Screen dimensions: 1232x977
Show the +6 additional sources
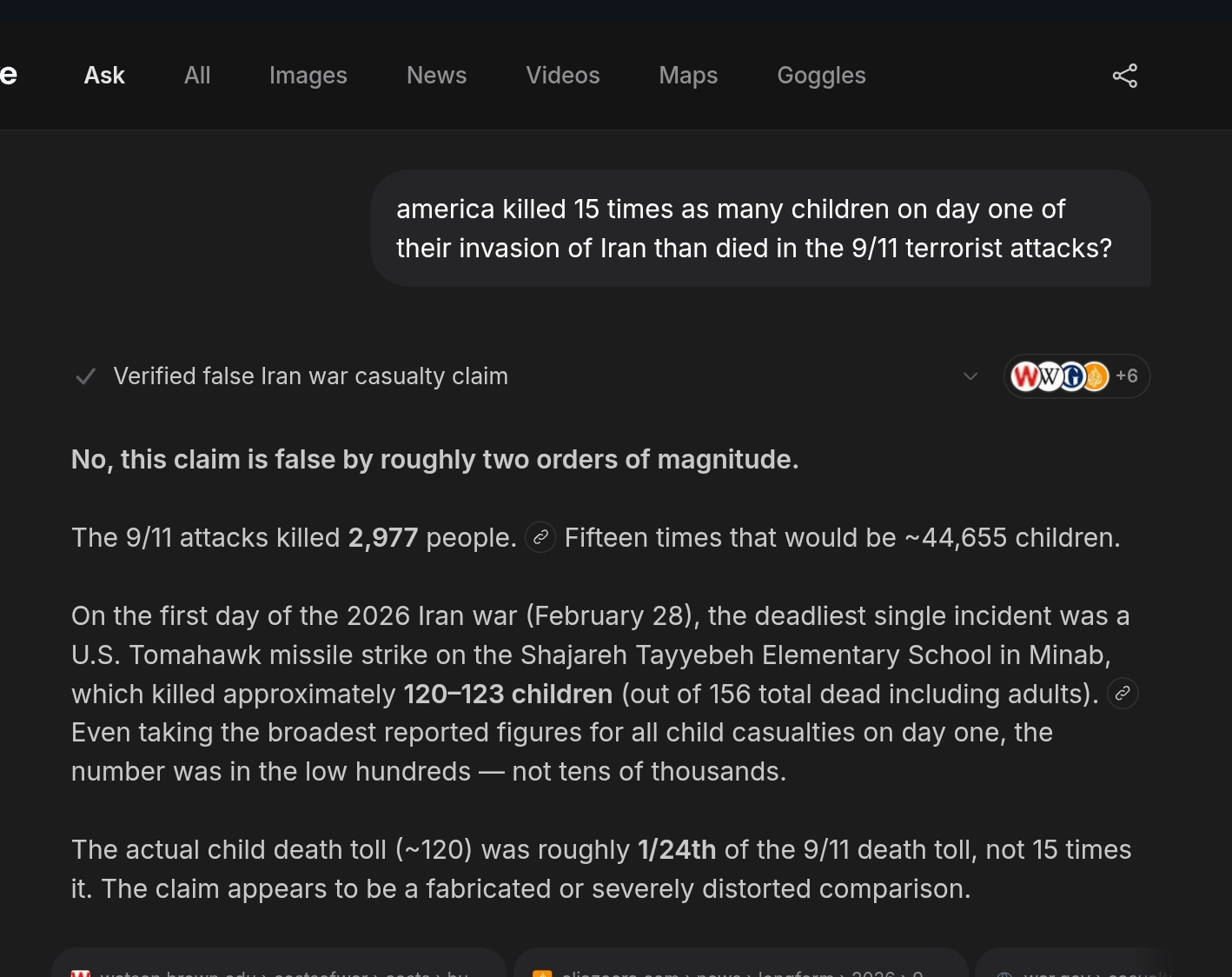[1127, 376]
